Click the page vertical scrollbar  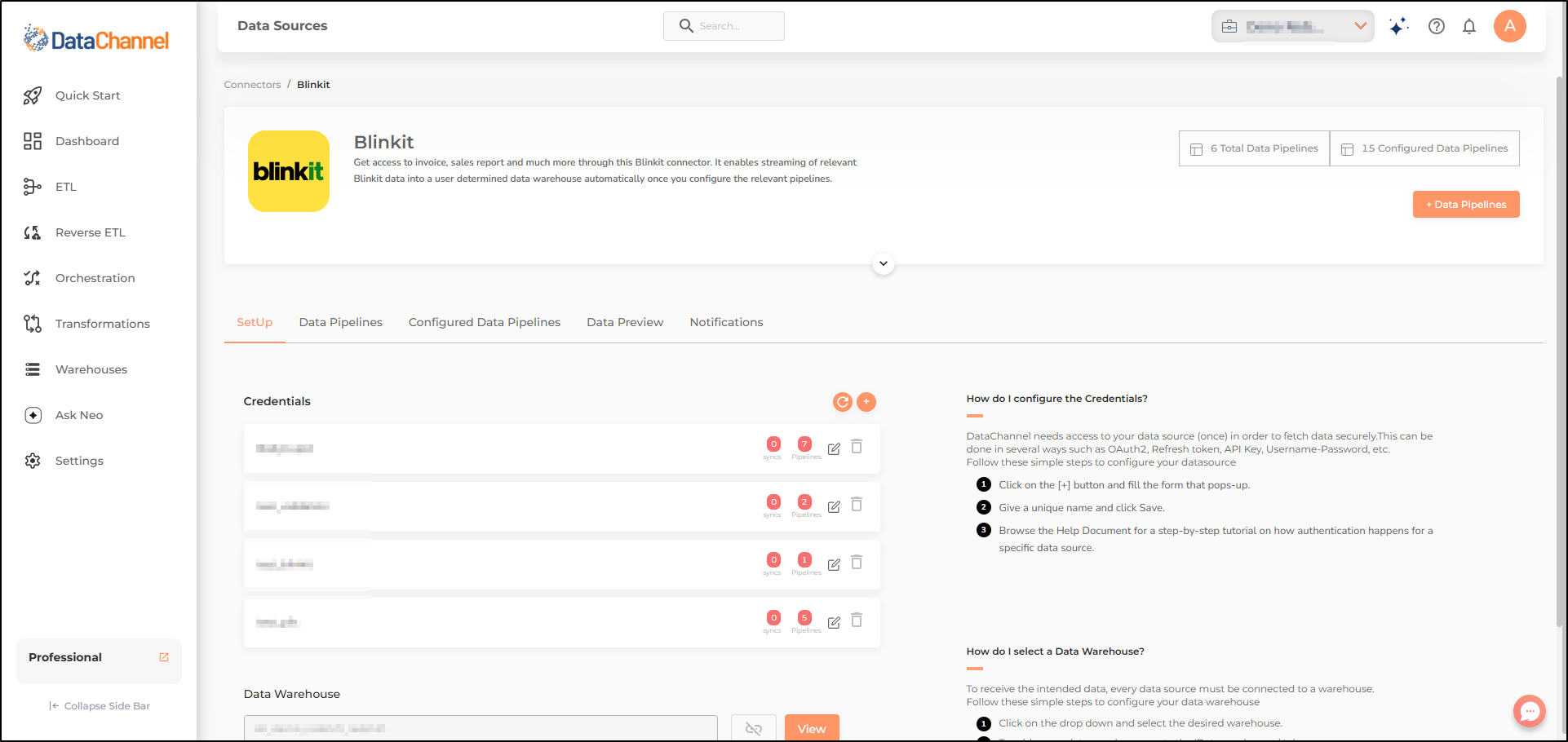click(1559, 351)
